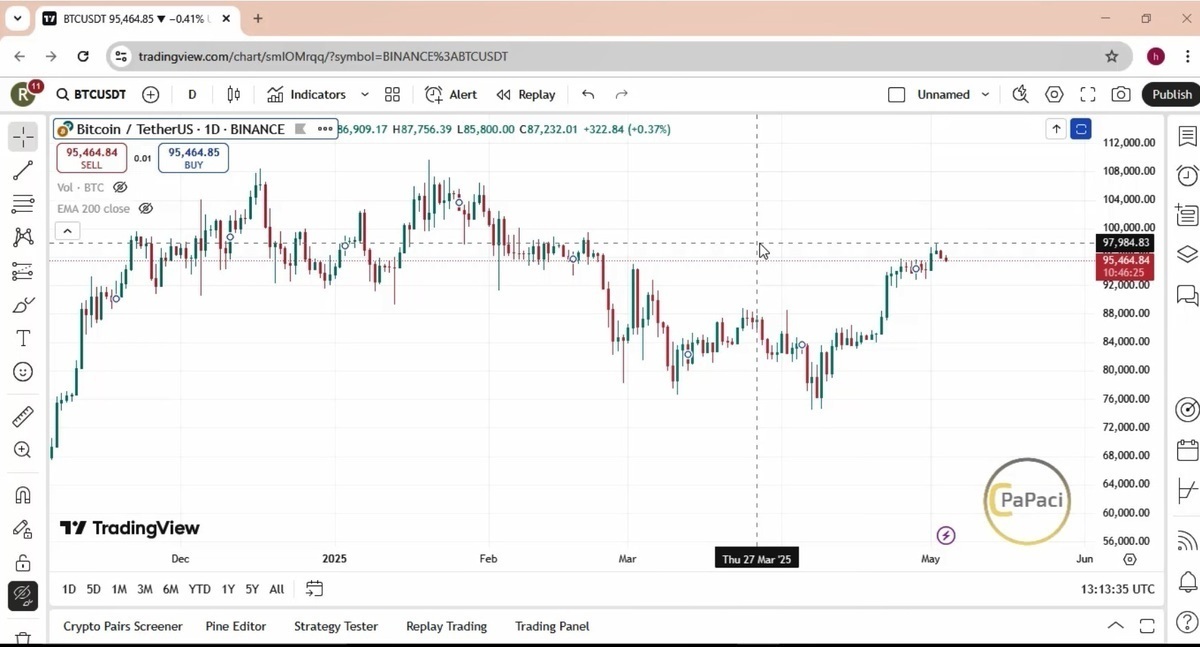Expand the Unnamed layout dropdown arrow

coord(985,95)
